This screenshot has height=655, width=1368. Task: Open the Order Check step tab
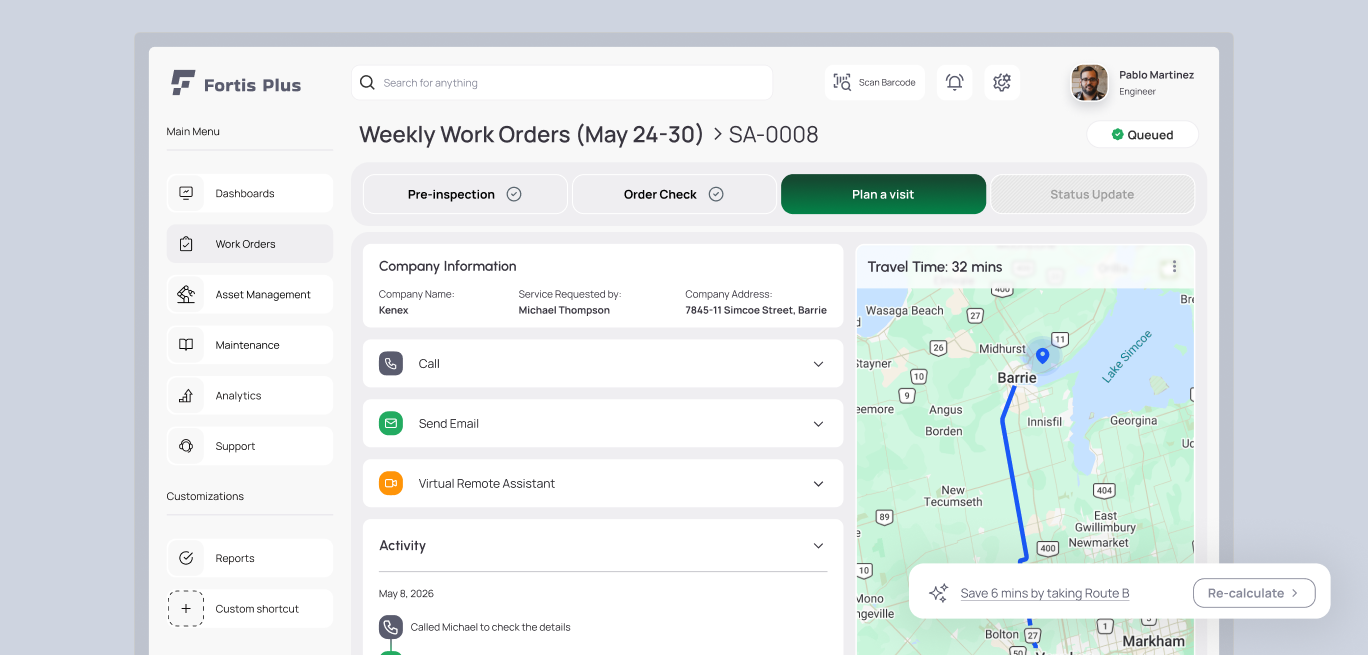(674, 194)
